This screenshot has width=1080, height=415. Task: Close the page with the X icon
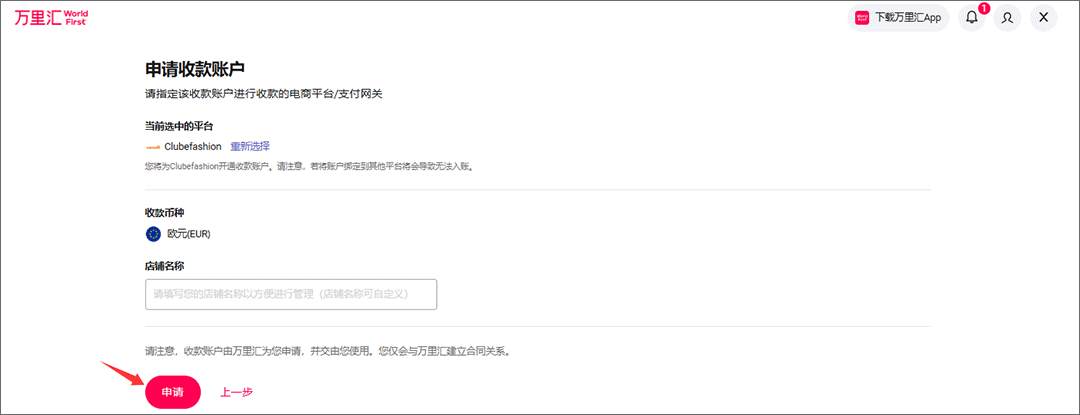pos(1043,17)
